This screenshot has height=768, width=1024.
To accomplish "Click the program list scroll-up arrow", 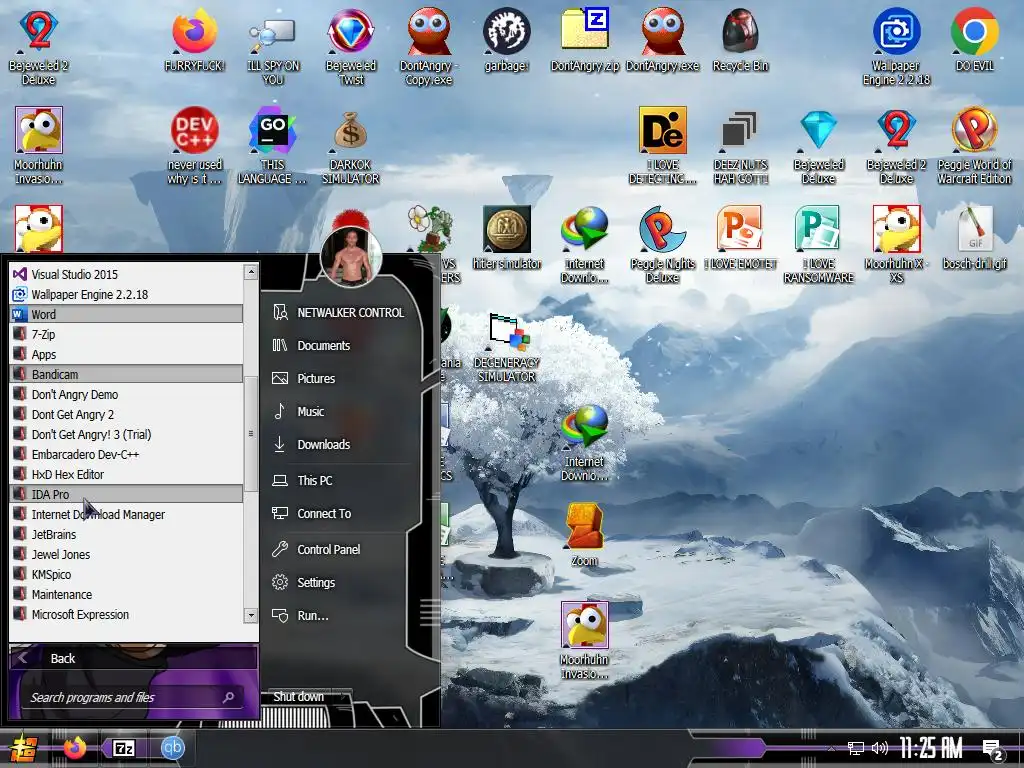I will point(251,272).
